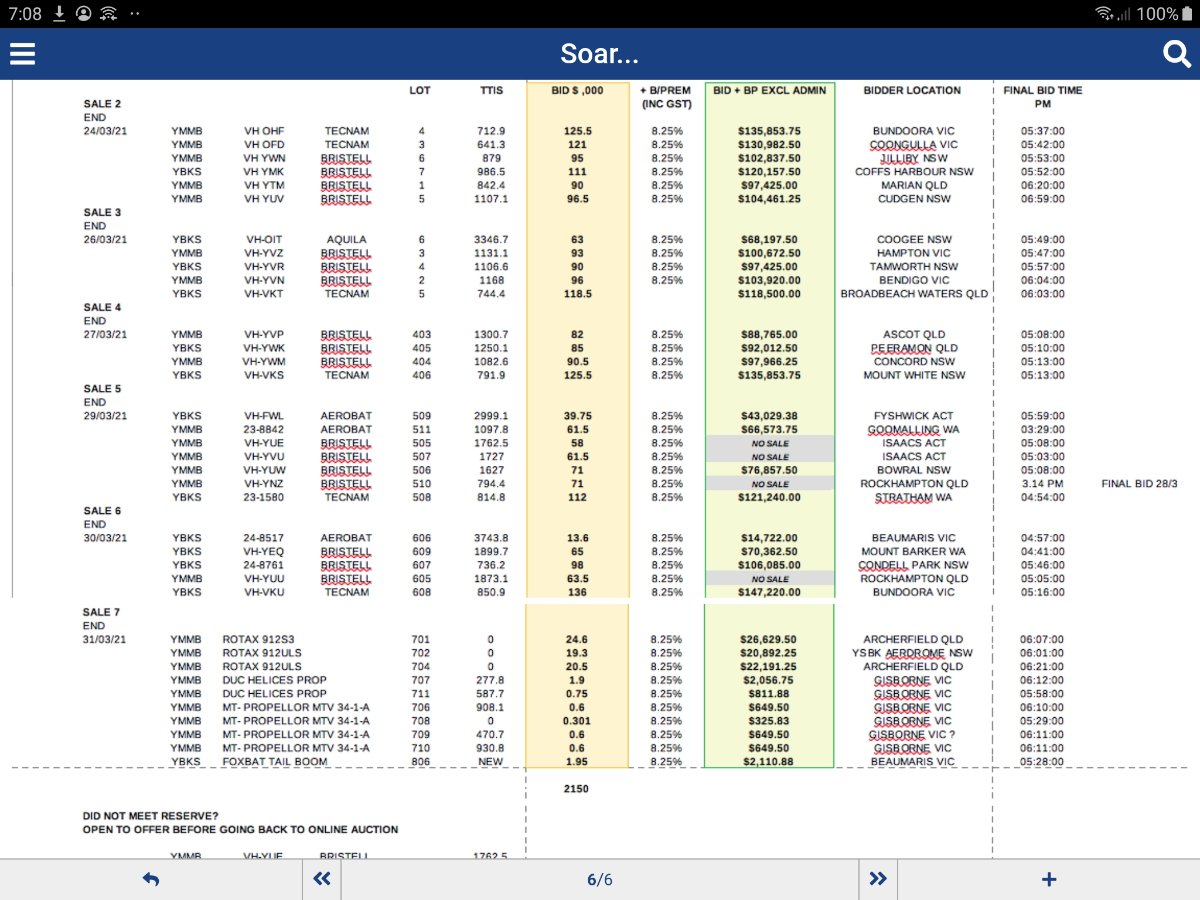Select aircraft registration VH-OIT

point(264,240)
